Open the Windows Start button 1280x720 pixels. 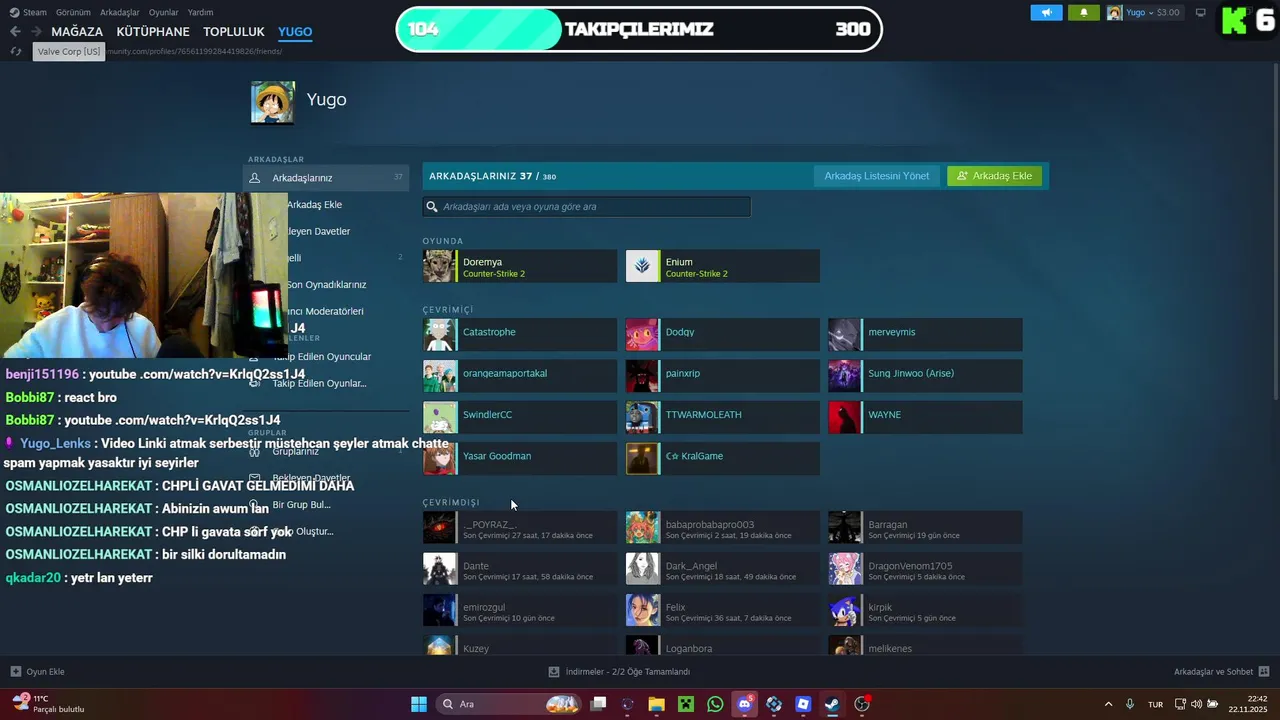point(419,704)
